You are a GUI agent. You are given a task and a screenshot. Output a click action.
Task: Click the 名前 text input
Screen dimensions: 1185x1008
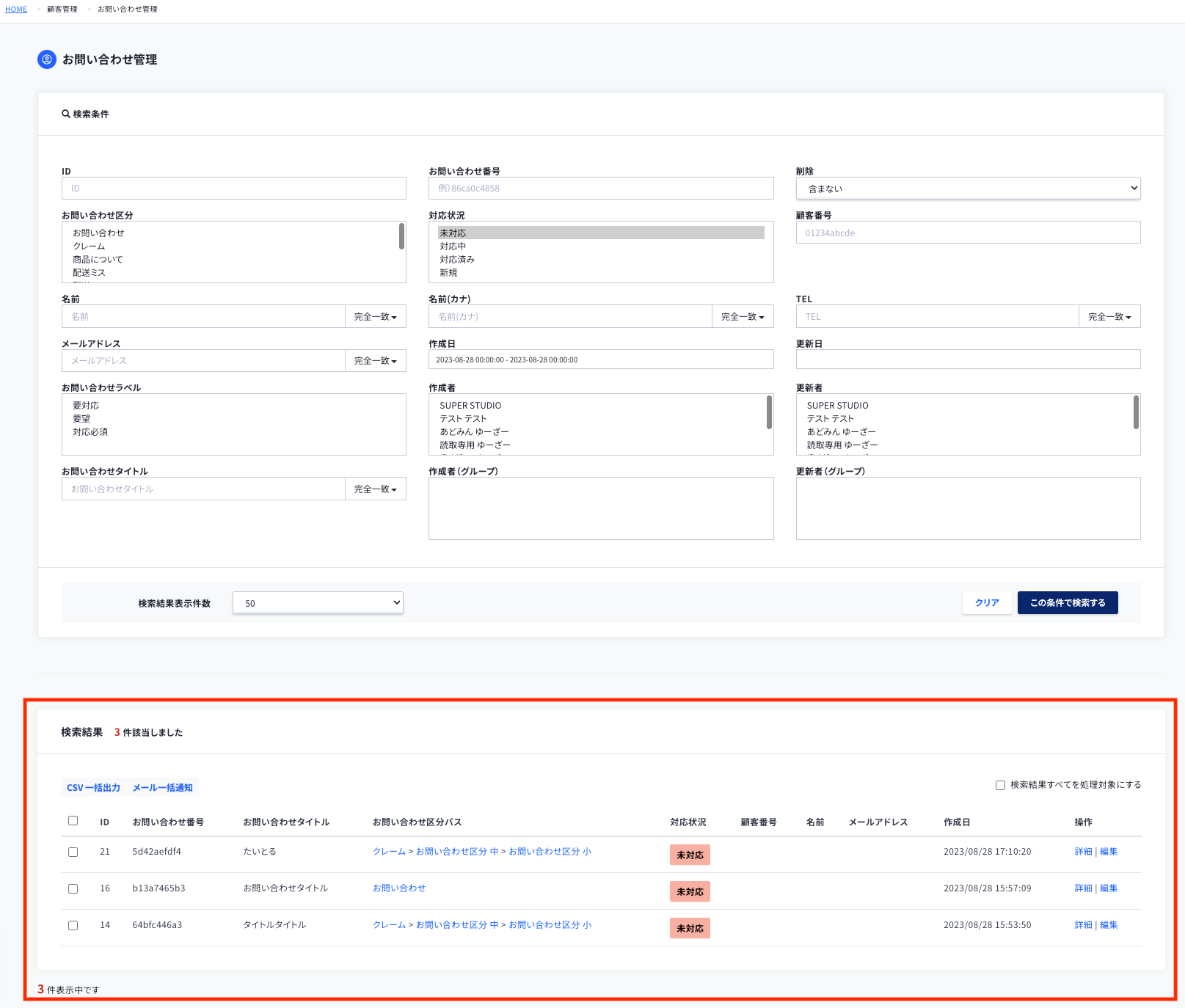pyautogui.click(x=203, y=316)
